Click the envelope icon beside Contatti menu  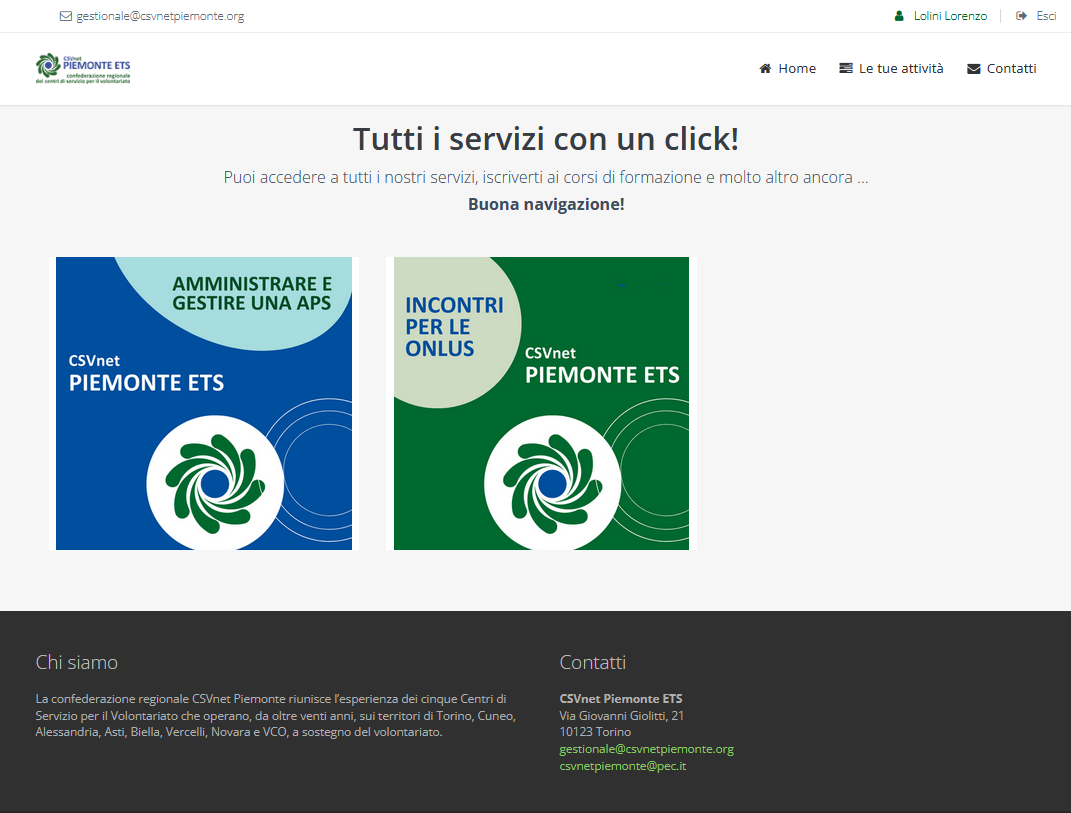[973, 69]
